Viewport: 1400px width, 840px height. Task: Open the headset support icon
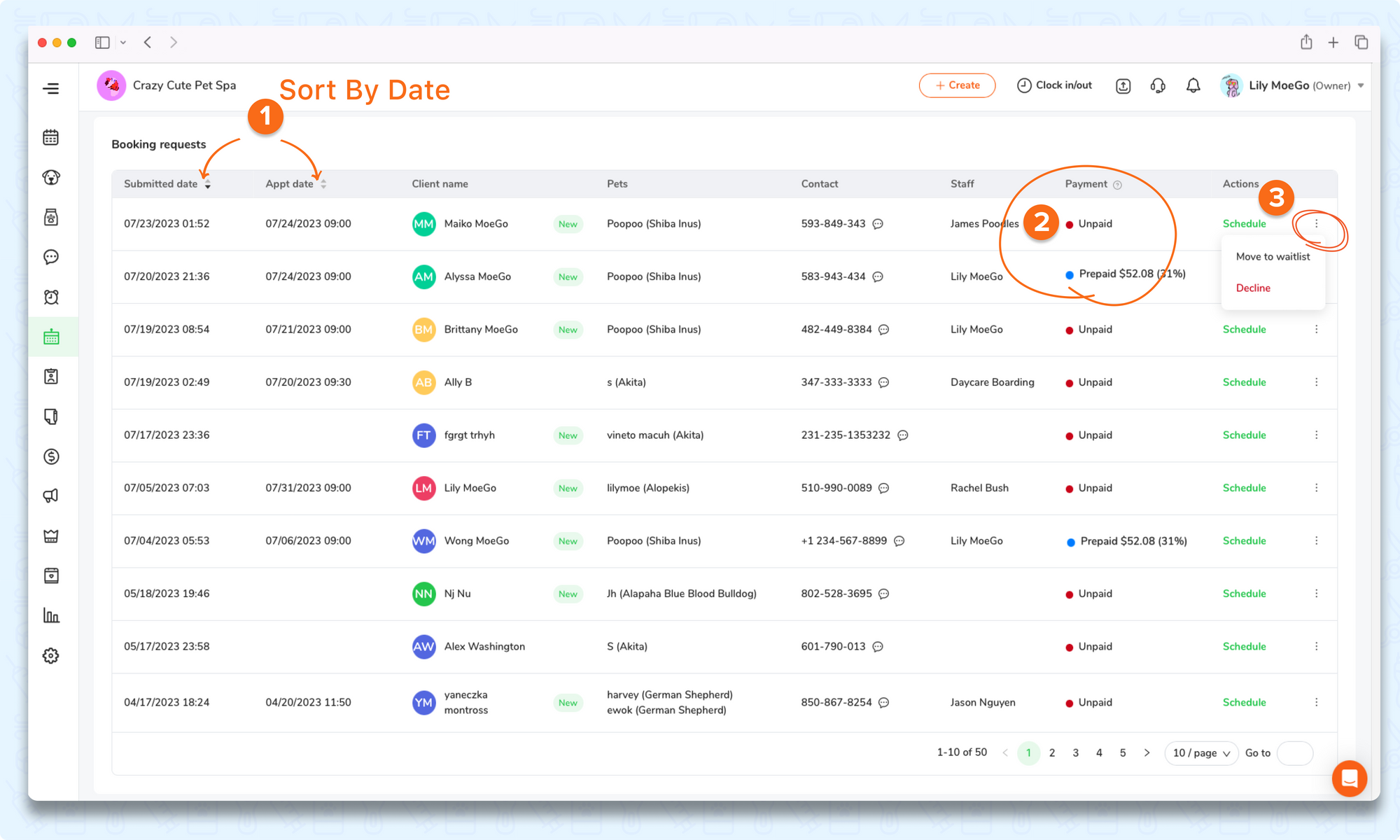tap(1158, 85)
